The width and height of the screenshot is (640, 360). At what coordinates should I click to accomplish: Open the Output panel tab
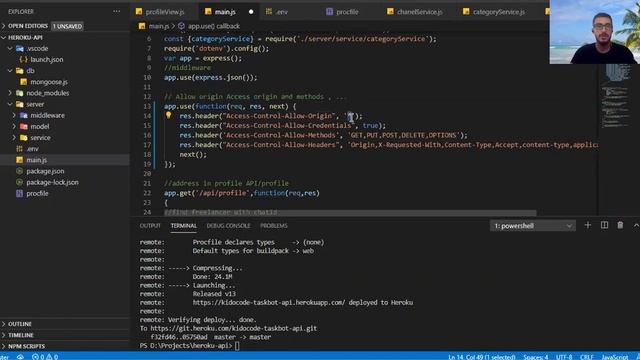click(x=150, y=226)
